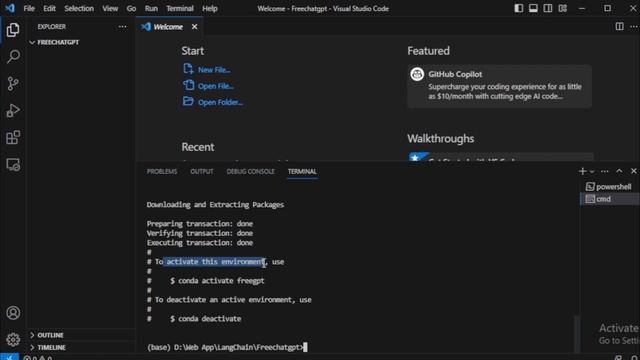Click the 'Verifying transaction: done' line
640x360 pixels.
(200, 233)
